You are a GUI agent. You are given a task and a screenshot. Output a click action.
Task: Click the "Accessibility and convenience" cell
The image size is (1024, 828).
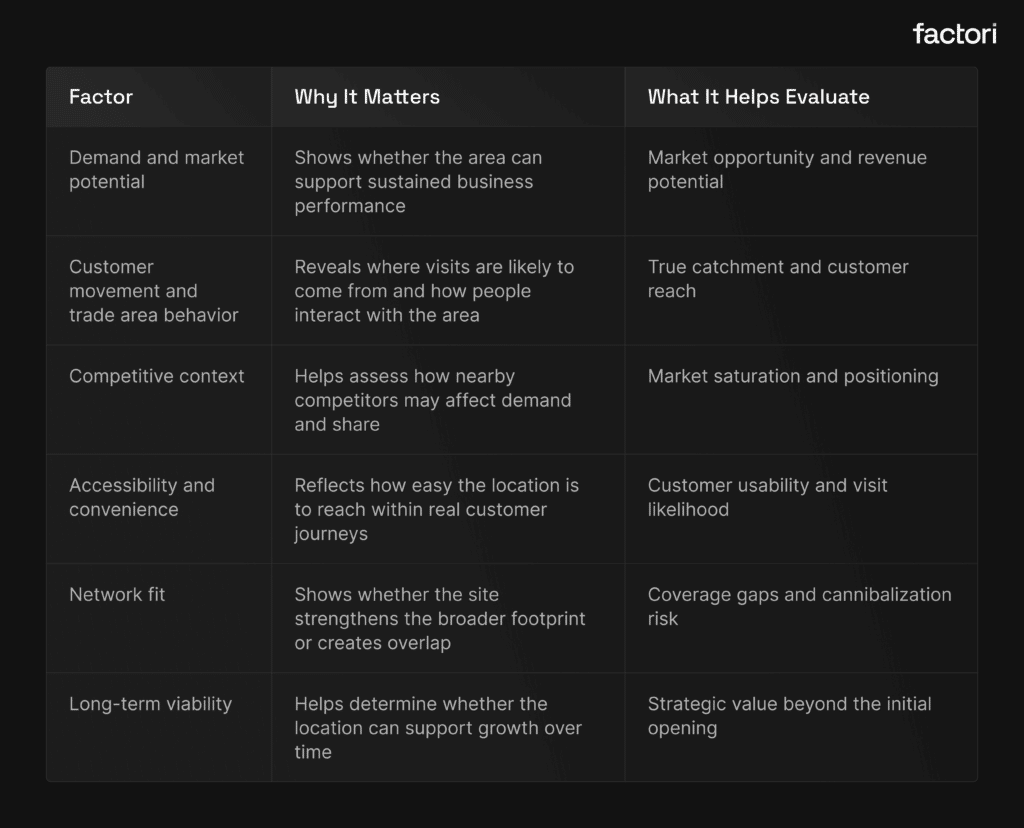click(142, 497)
